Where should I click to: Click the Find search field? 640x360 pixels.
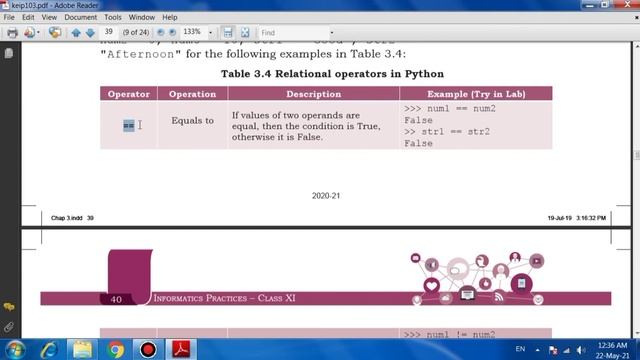[293, 33]
